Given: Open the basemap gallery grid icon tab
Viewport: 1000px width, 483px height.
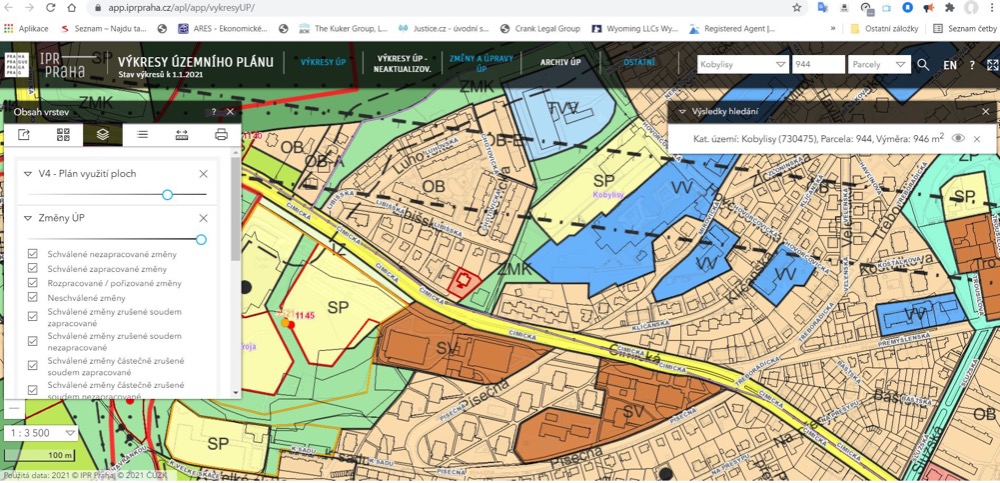Looking at the screenshot, I should 63,135.
